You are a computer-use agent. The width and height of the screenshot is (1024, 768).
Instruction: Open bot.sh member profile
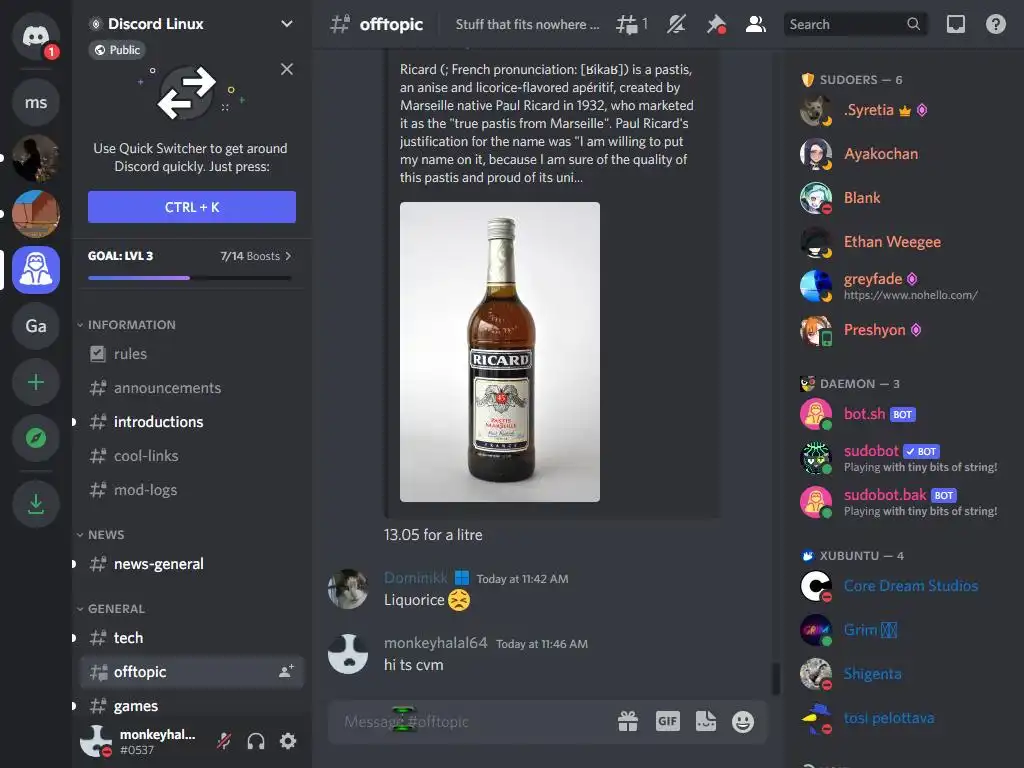click(x=905, y=414)
